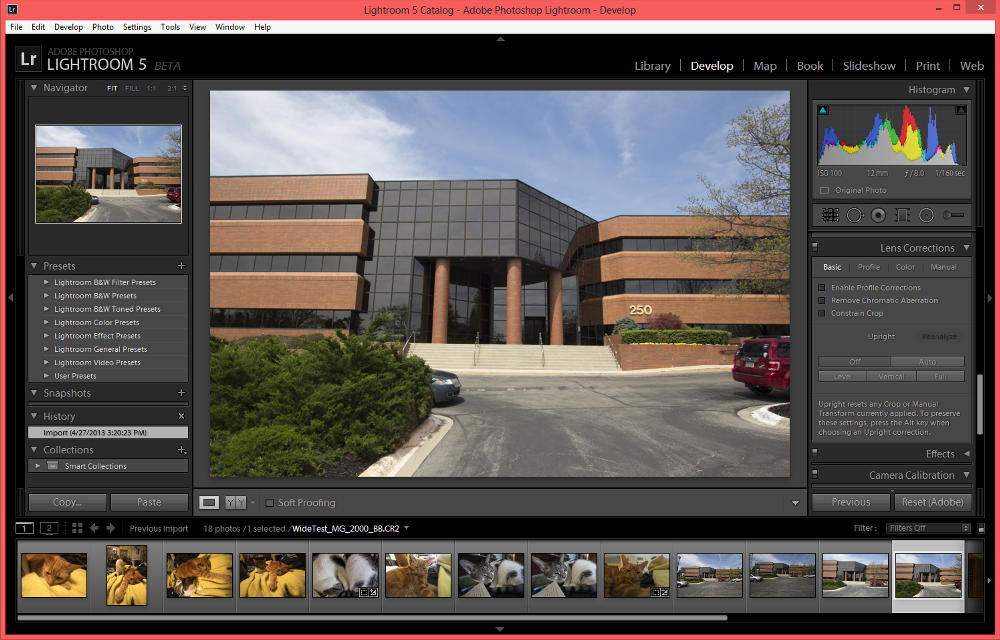Screen dimensions: 1000x640
Task: Switch to Before/After YY view
Action: pos(235,502)
